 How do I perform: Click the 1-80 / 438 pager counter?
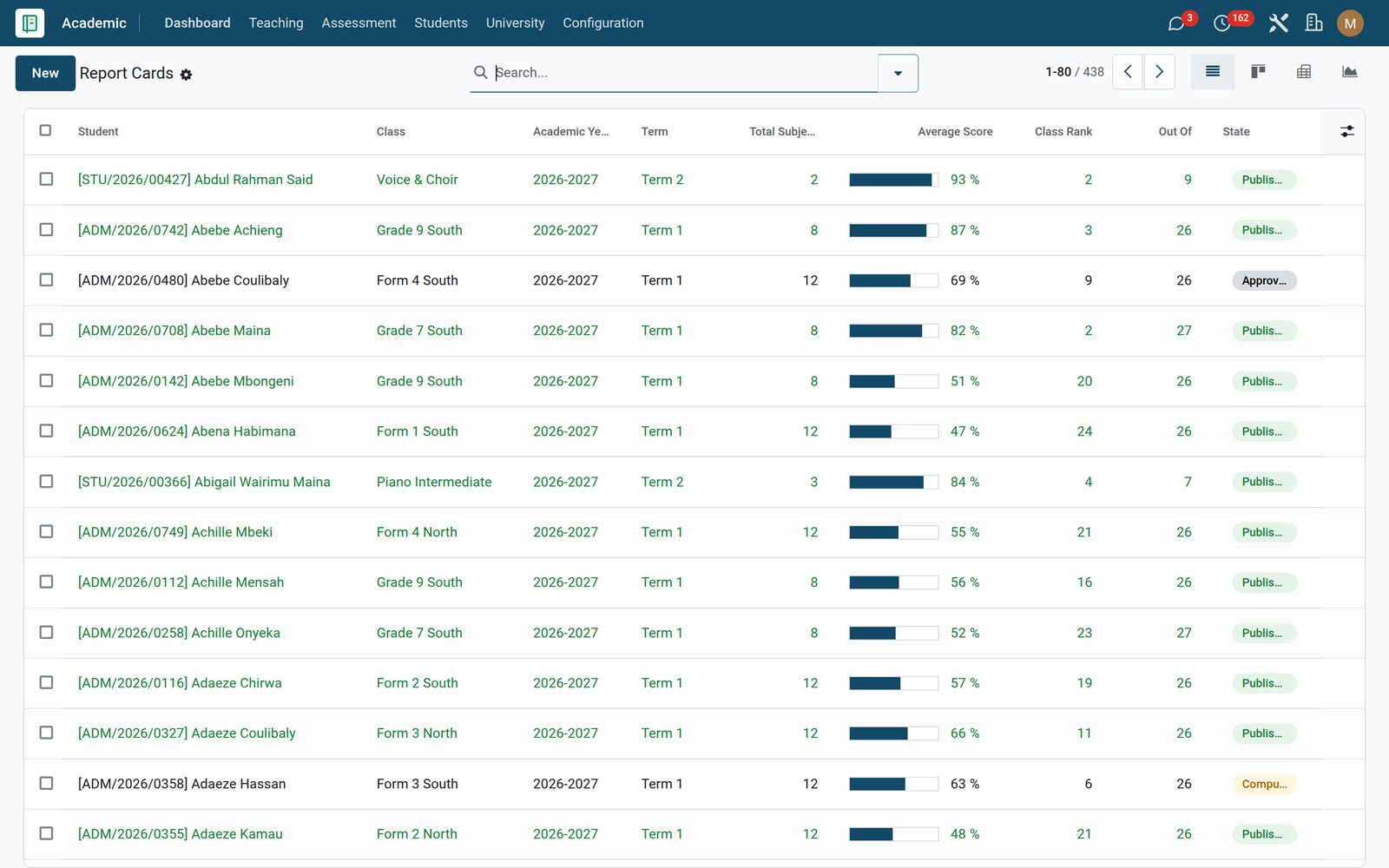point(1075,72)
